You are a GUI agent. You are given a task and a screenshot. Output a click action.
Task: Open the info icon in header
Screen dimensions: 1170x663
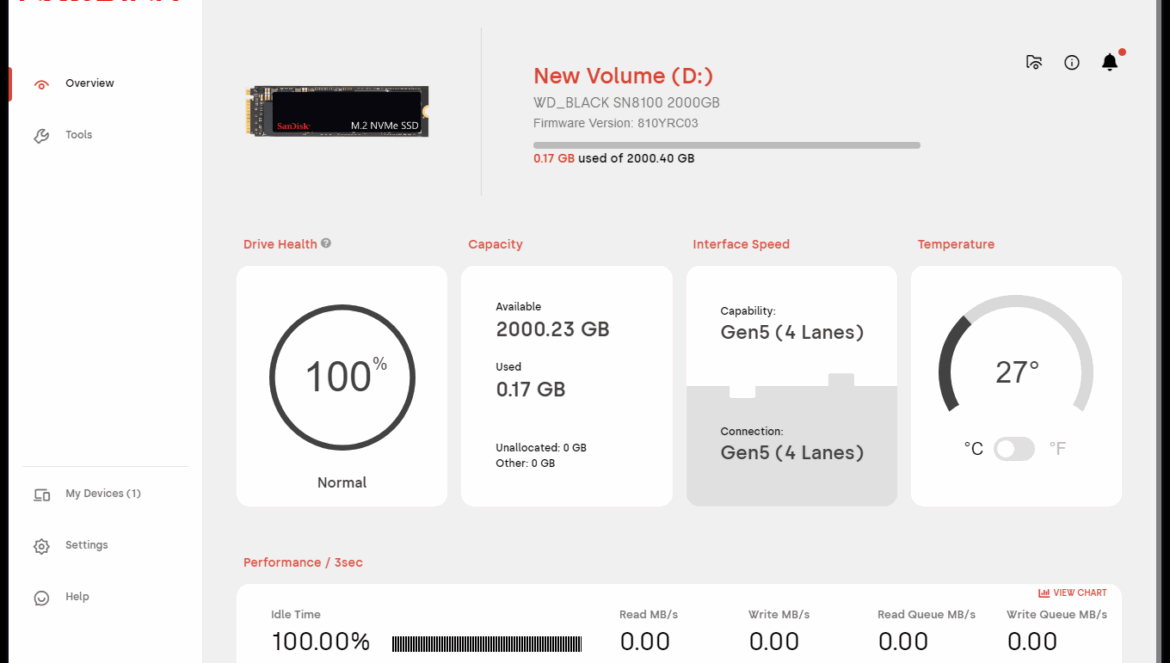click(1072, 63)
